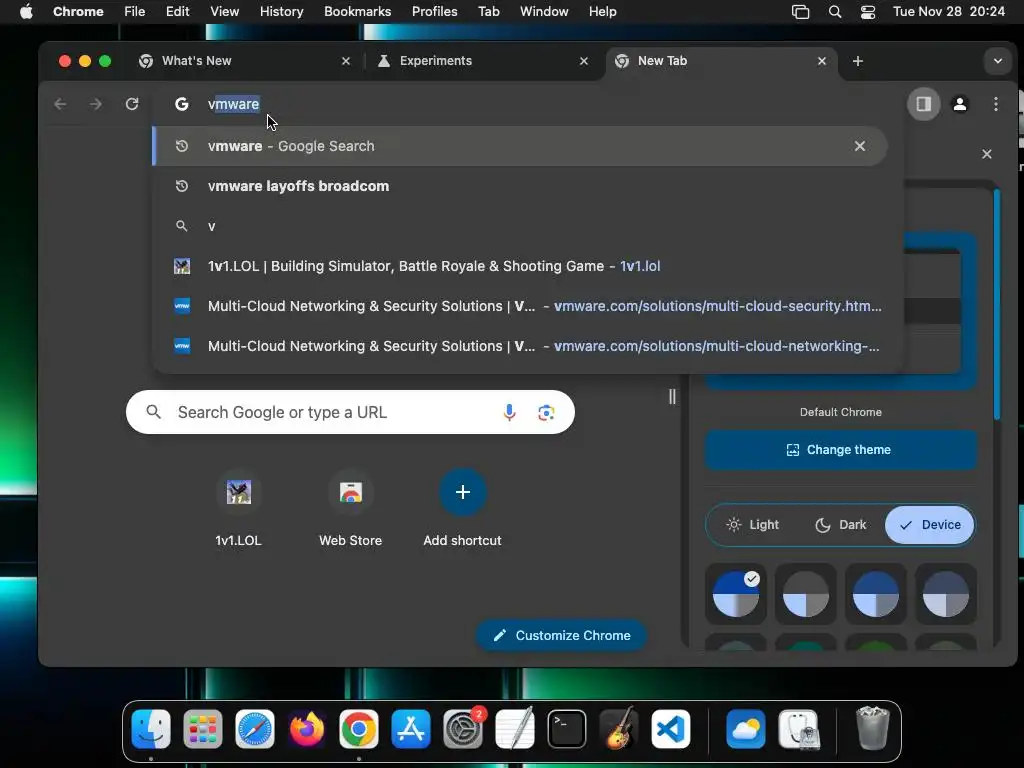Click the omnibox address field

[x=529, y=104]
